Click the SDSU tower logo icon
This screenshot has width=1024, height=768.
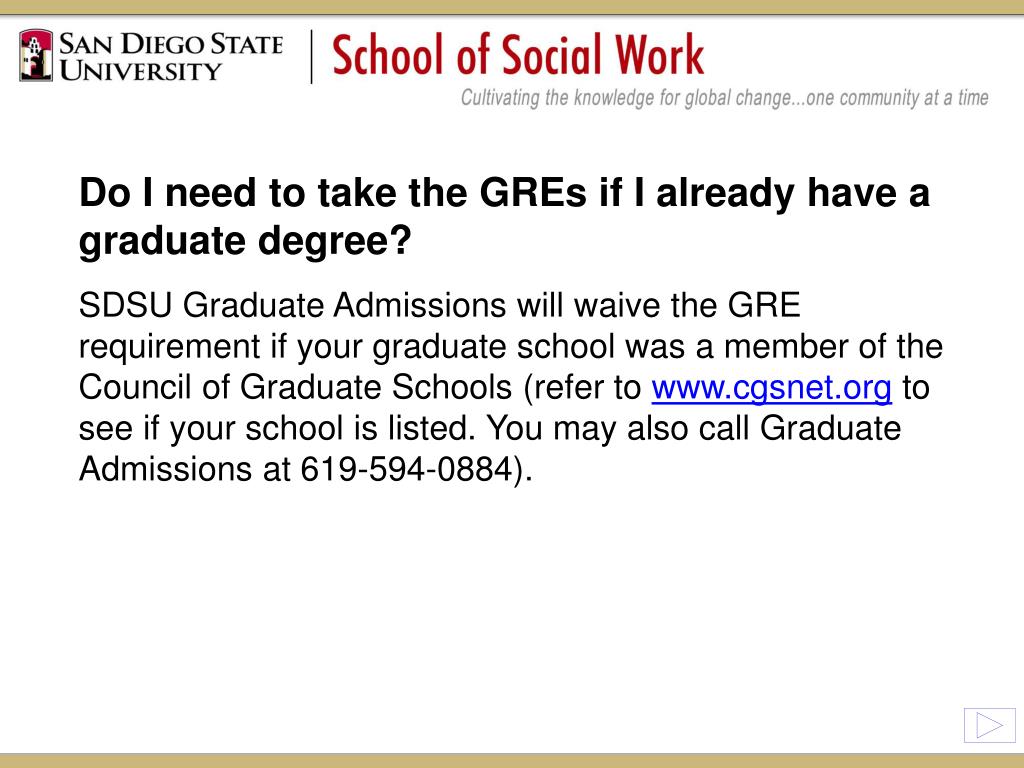[x=36, y=55]
